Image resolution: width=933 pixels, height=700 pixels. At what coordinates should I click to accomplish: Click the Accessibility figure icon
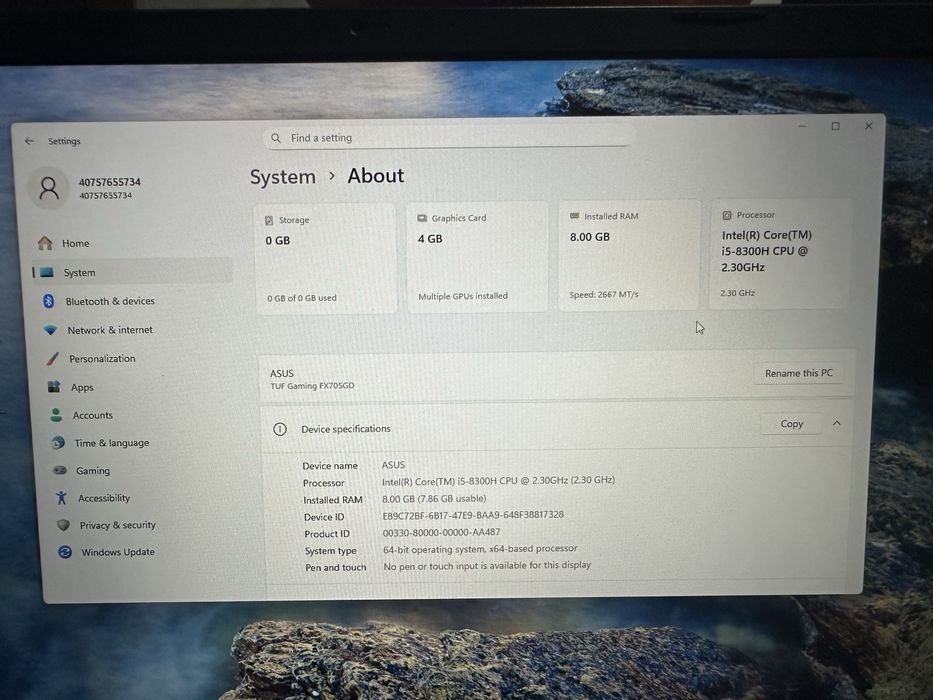point(61,498)
